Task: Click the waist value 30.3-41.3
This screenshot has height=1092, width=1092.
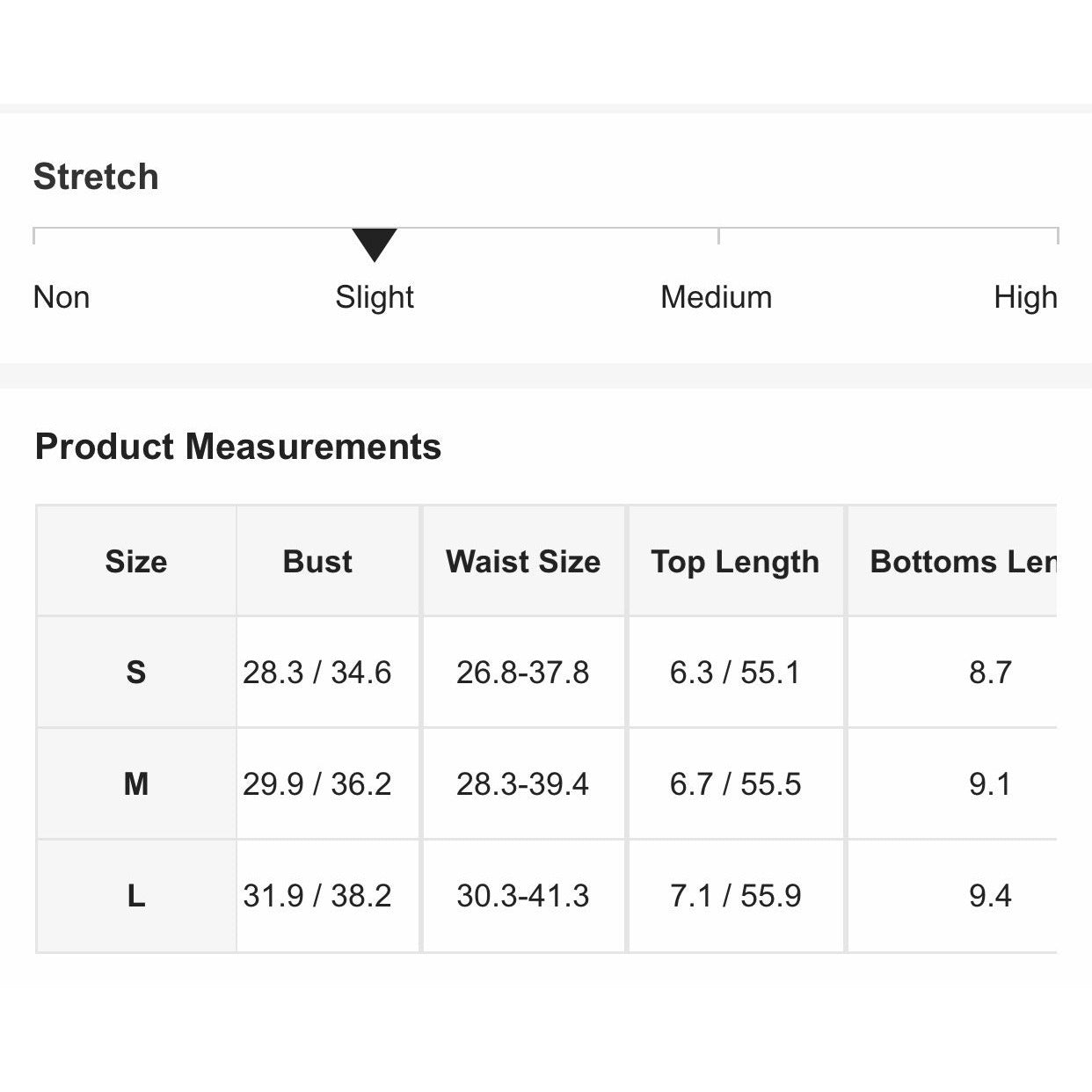Action: click(522, 896)
